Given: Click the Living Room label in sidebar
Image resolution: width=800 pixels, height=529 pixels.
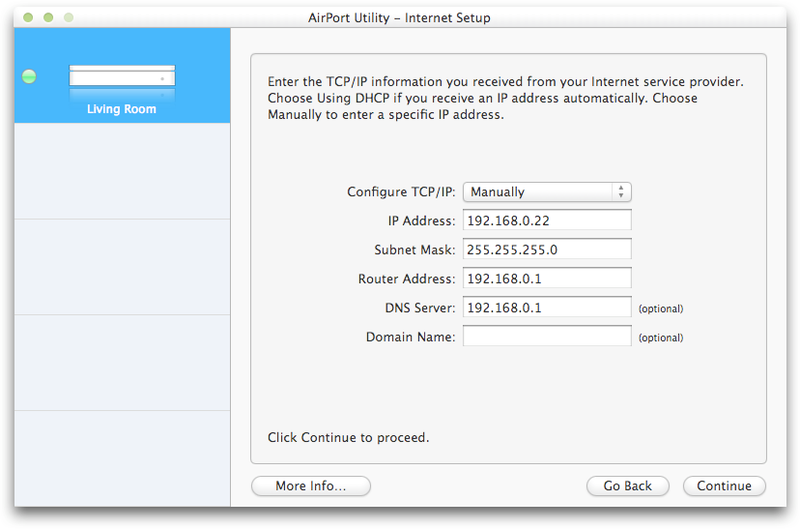Looking at the screenshot, I should pos(121,109).
